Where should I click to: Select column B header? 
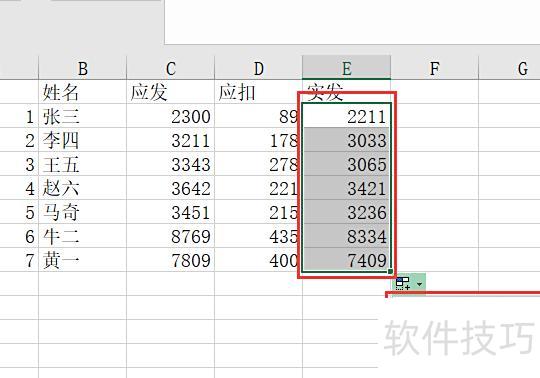click(x=83, y=68)
